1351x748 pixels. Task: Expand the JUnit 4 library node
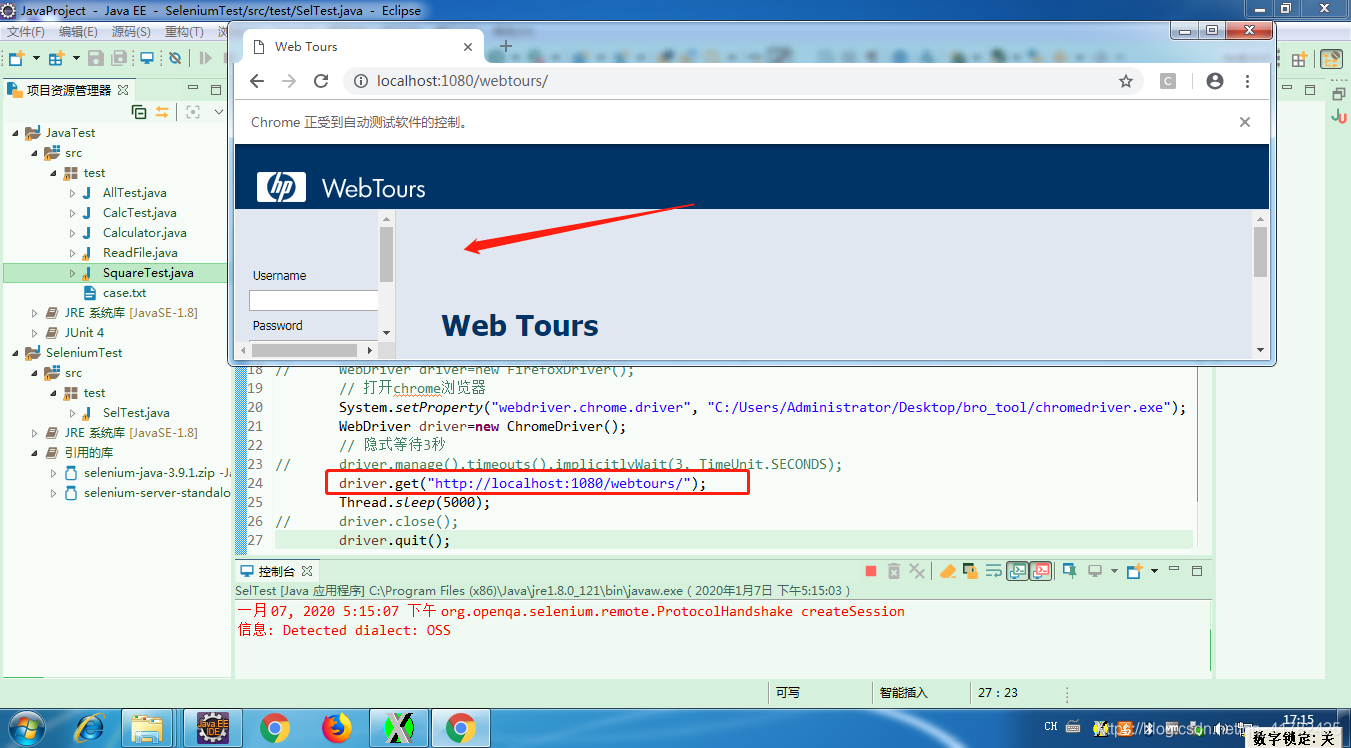click(x=34, y=333)
